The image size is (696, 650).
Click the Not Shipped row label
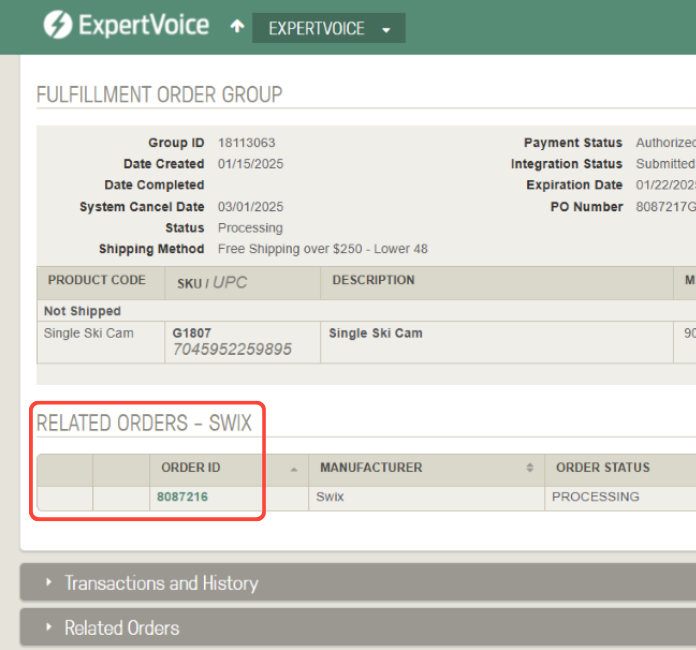82,311
